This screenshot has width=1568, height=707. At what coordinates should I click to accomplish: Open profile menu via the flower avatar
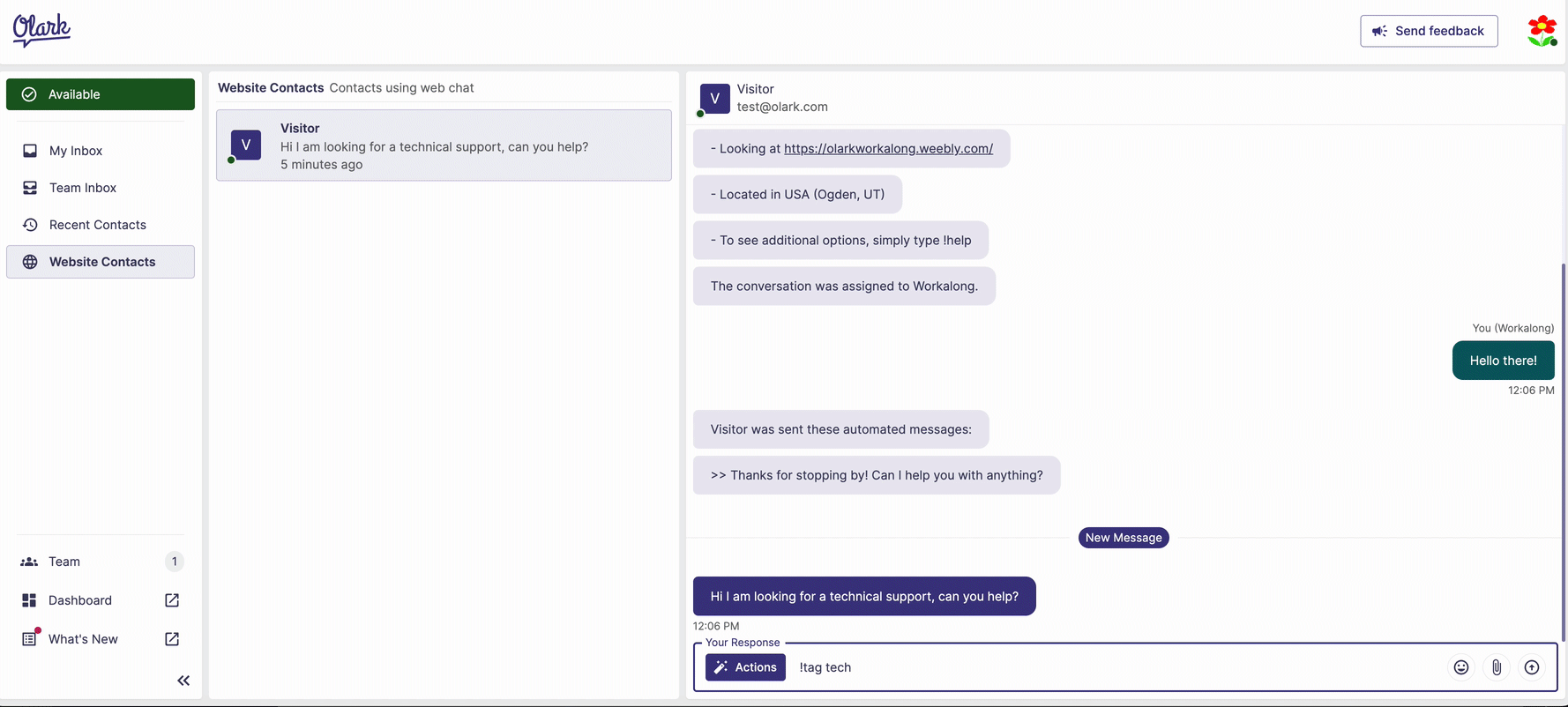1542,30
